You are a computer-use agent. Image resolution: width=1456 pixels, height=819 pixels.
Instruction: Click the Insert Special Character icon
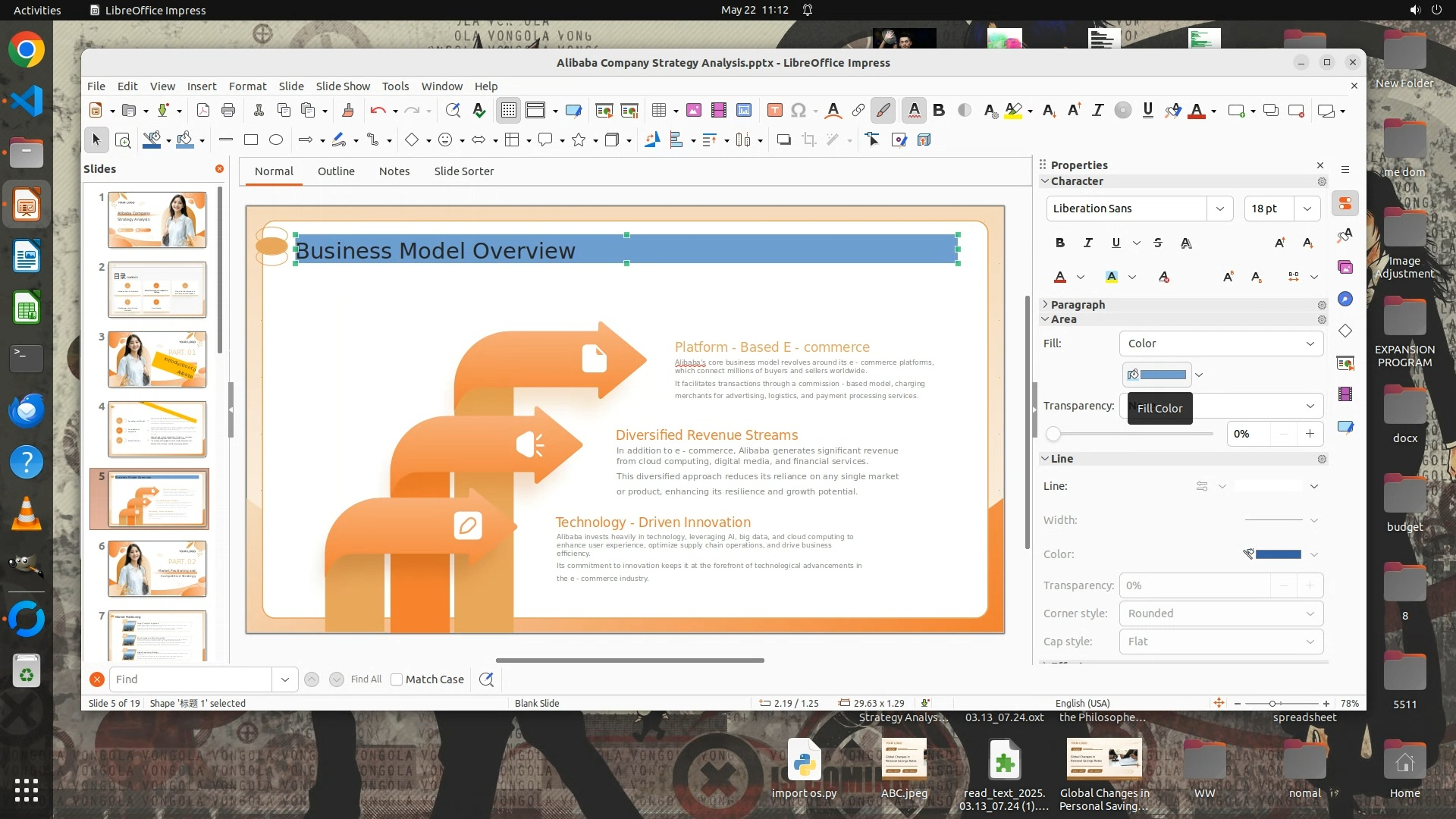[x=799, y=111]
